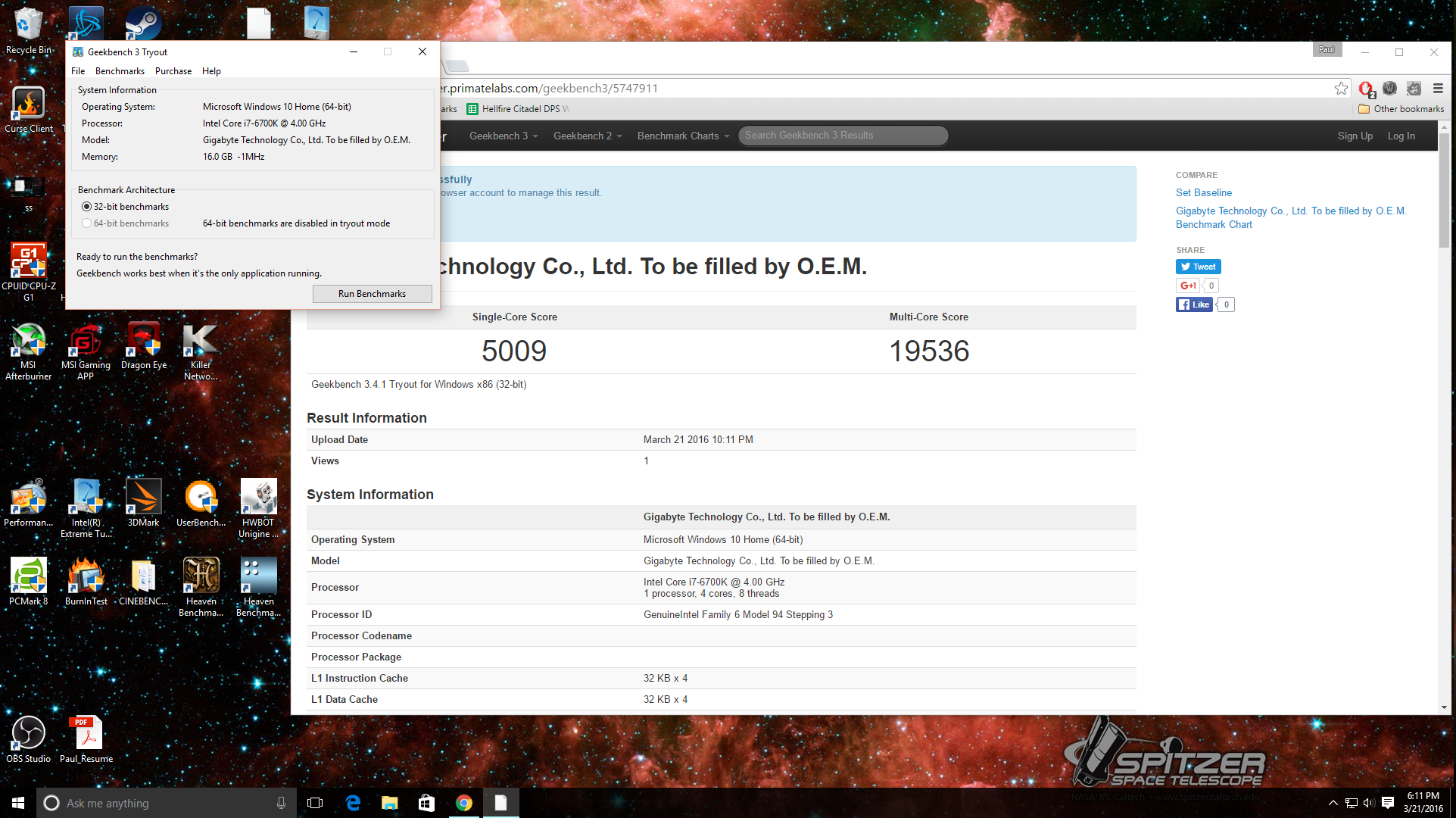Open Other bookmarks folder

tap(1401, 109)
